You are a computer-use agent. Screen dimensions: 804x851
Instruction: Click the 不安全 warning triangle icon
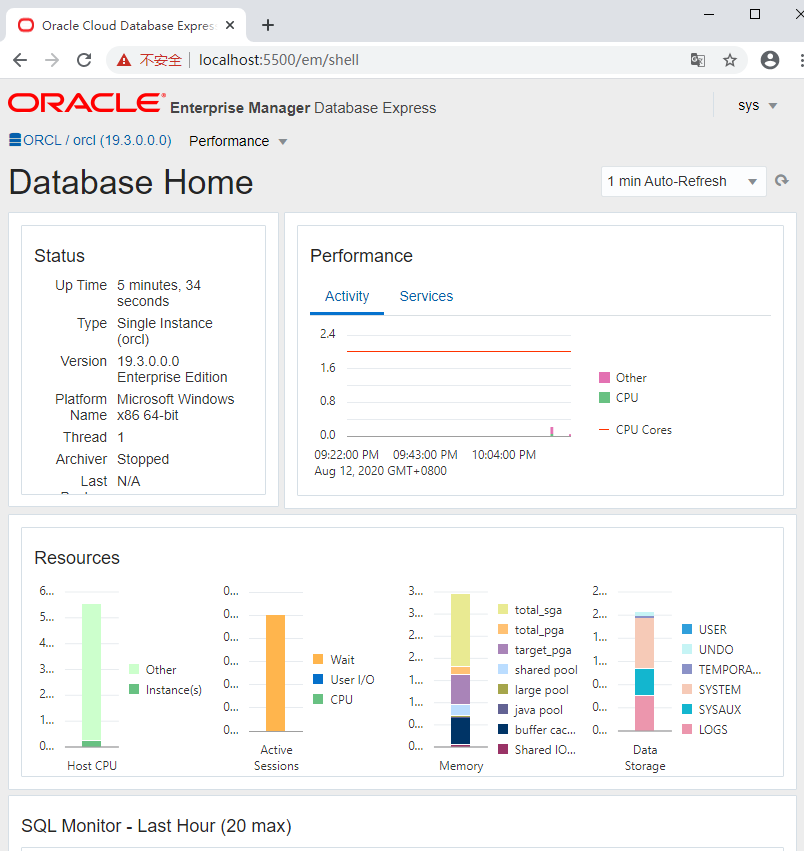[122, 60]
